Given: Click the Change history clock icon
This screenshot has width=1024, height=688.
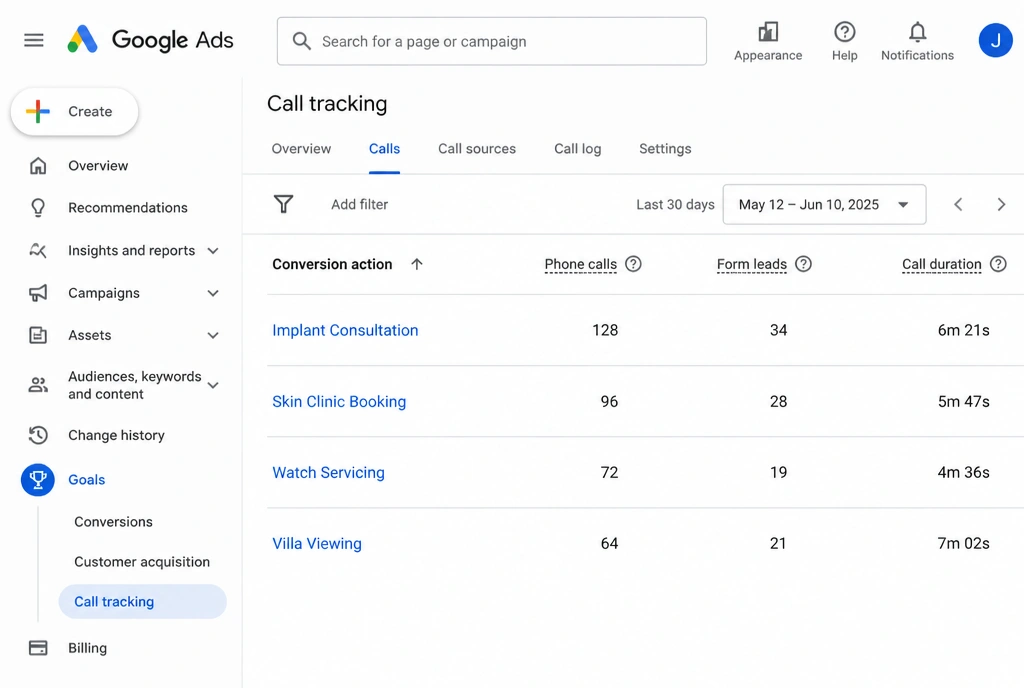Looking at the screenshot, I should point(38,435).
